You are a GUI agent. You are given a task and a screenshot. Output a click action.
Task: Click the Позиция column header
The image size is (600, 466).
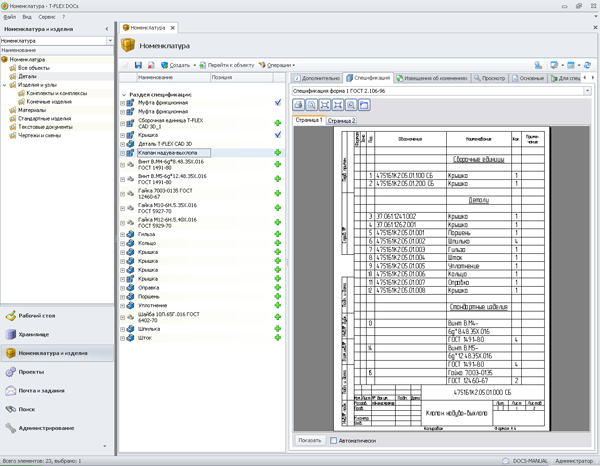(x=241, y=77)
